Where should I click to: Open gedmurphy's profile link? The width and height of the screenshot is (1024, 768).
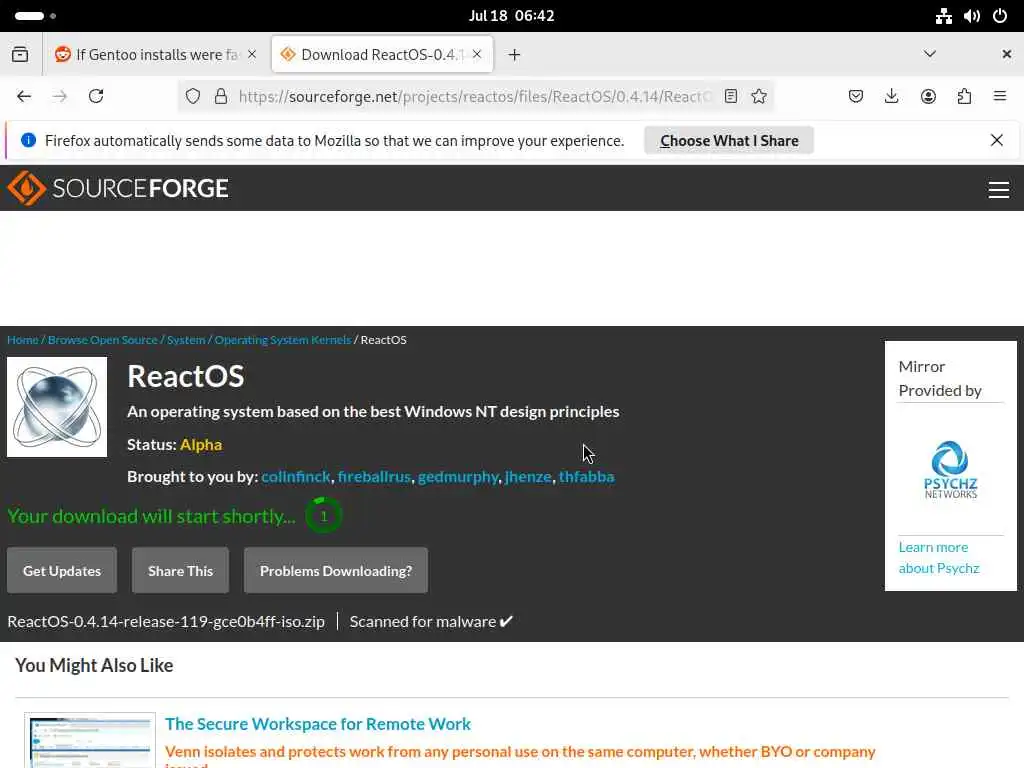tap(458, 477)
